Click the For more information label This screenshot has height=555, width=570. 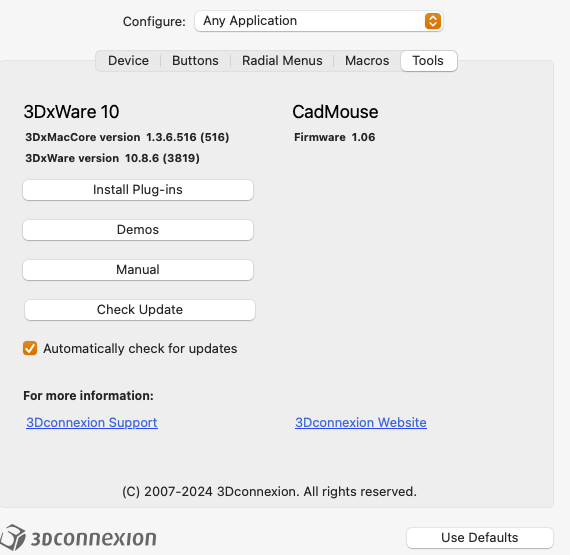pos(88,396)
